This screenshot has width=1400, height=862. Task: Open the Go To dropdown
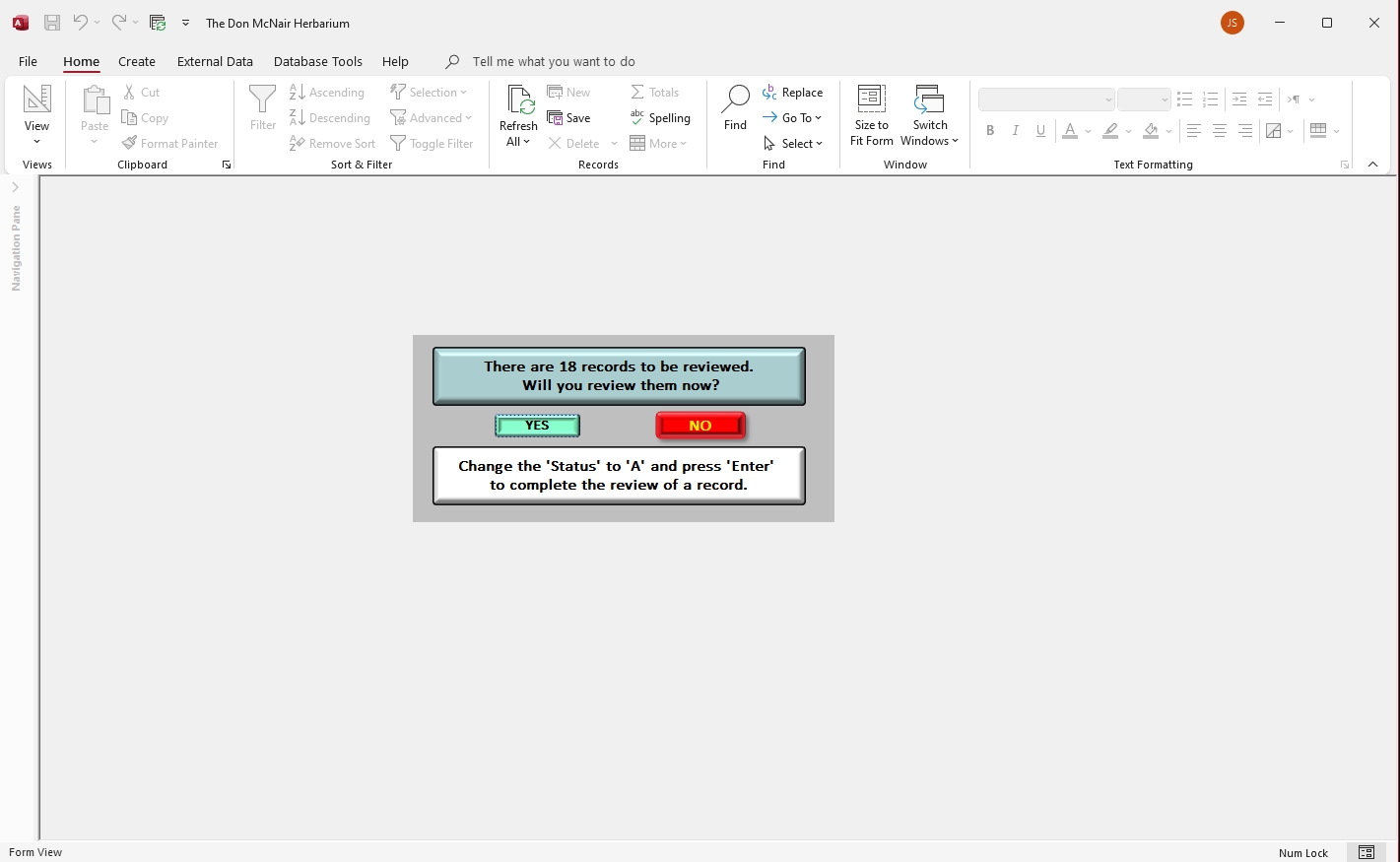(x=793, y=117)
